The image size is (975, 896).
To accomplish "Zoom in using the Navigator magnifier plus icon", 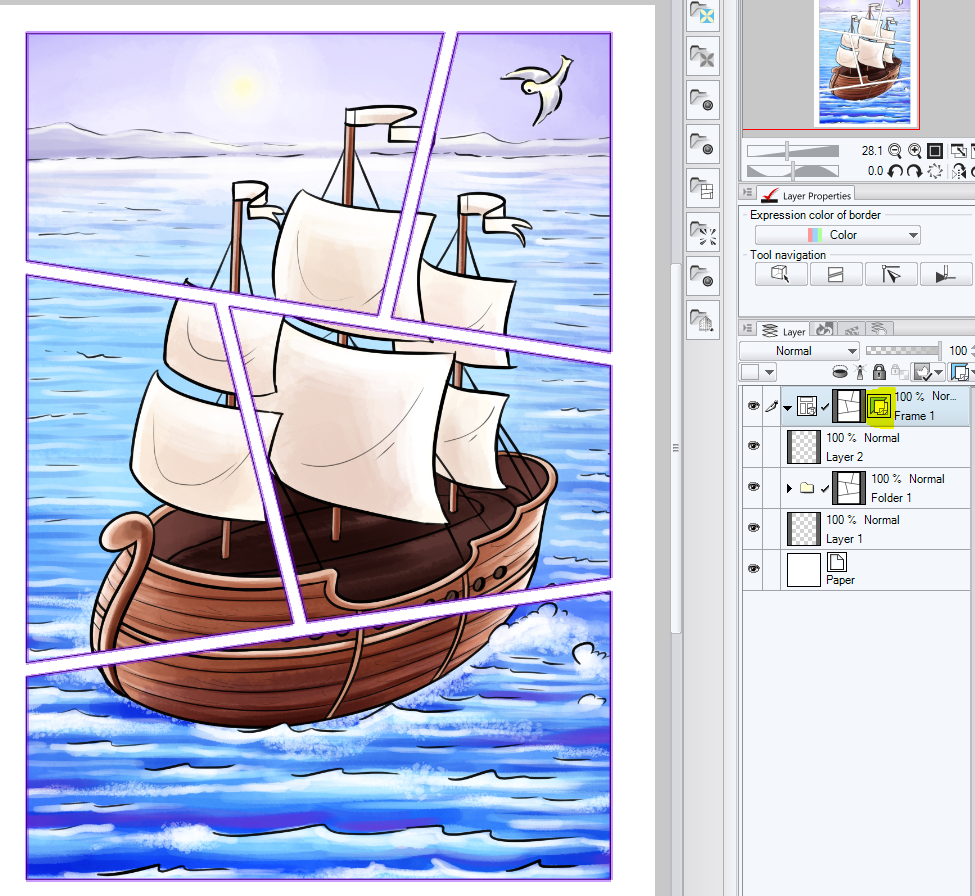I will pos(915,150).
